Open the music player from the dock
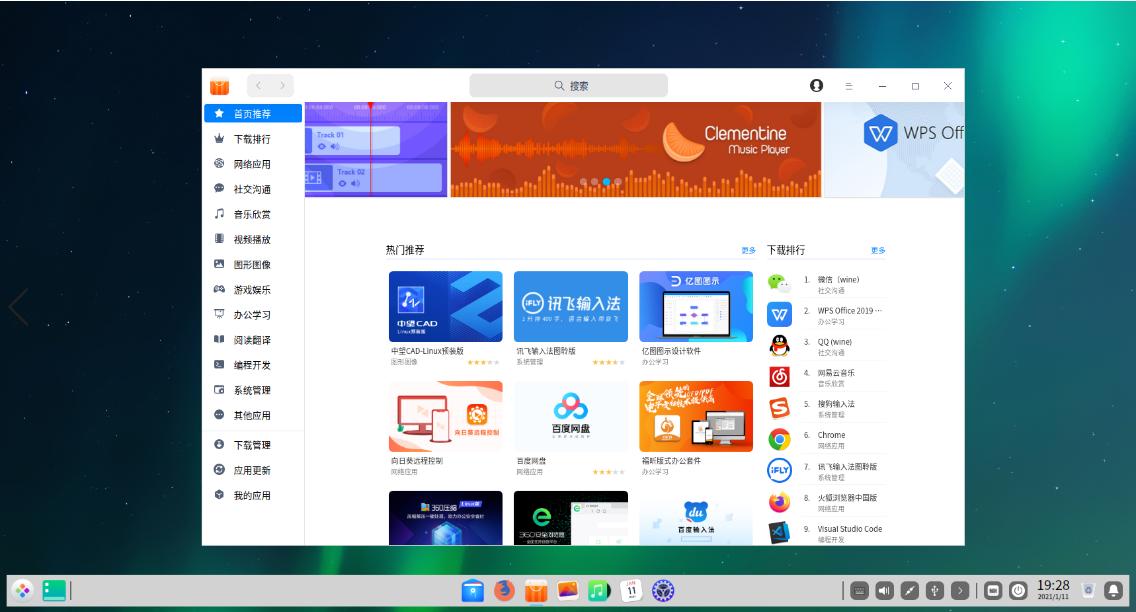1136x612 pixels. click(598, 591)
